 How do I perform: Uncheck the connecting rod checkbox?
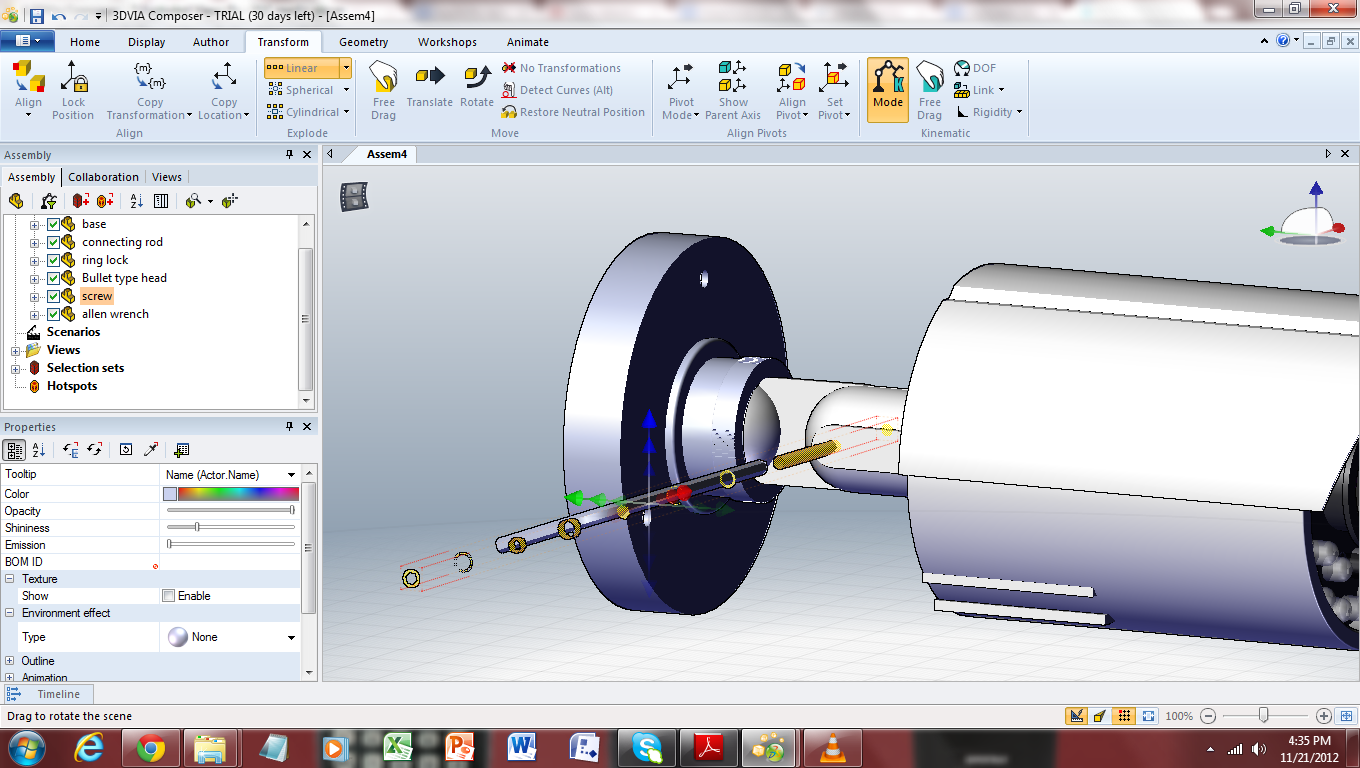54,242
